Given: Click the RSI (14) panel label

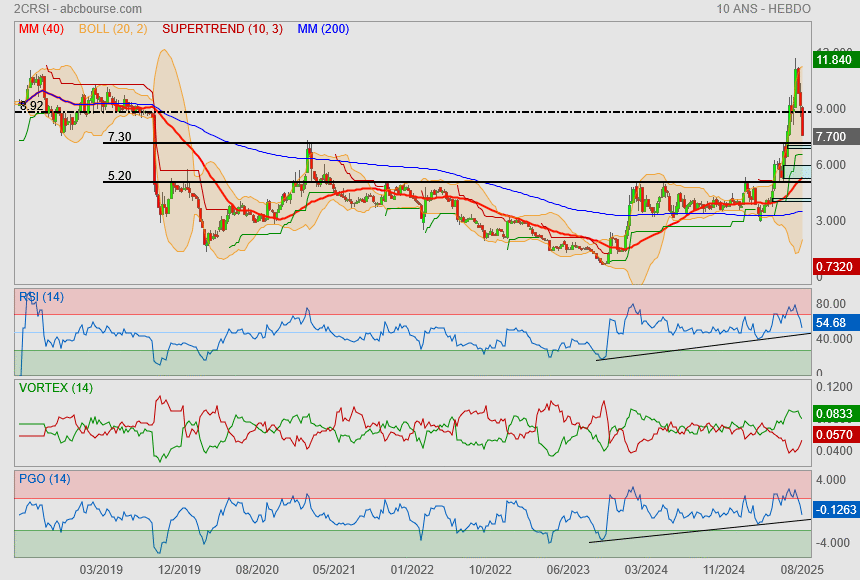Looking at the screenshot, I should point(41,297).
